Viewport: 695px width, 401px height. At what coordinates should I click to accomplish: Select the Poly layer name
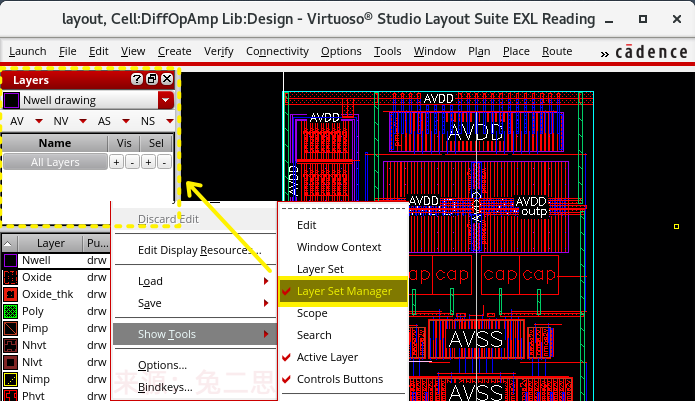(x=33, y=311)
